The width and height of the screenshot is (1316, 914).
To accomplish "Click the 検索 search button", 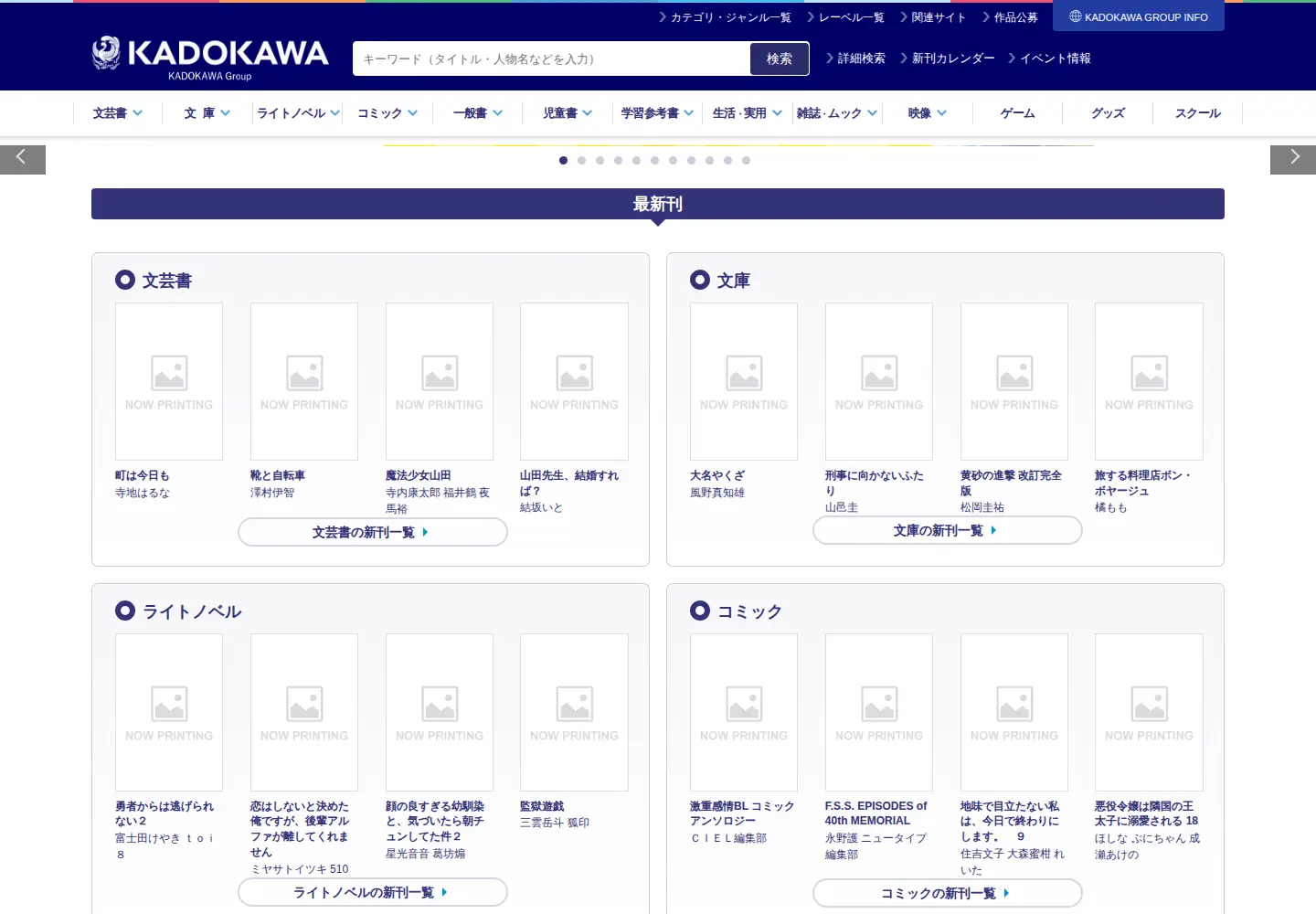I will [x=780, y=58].
